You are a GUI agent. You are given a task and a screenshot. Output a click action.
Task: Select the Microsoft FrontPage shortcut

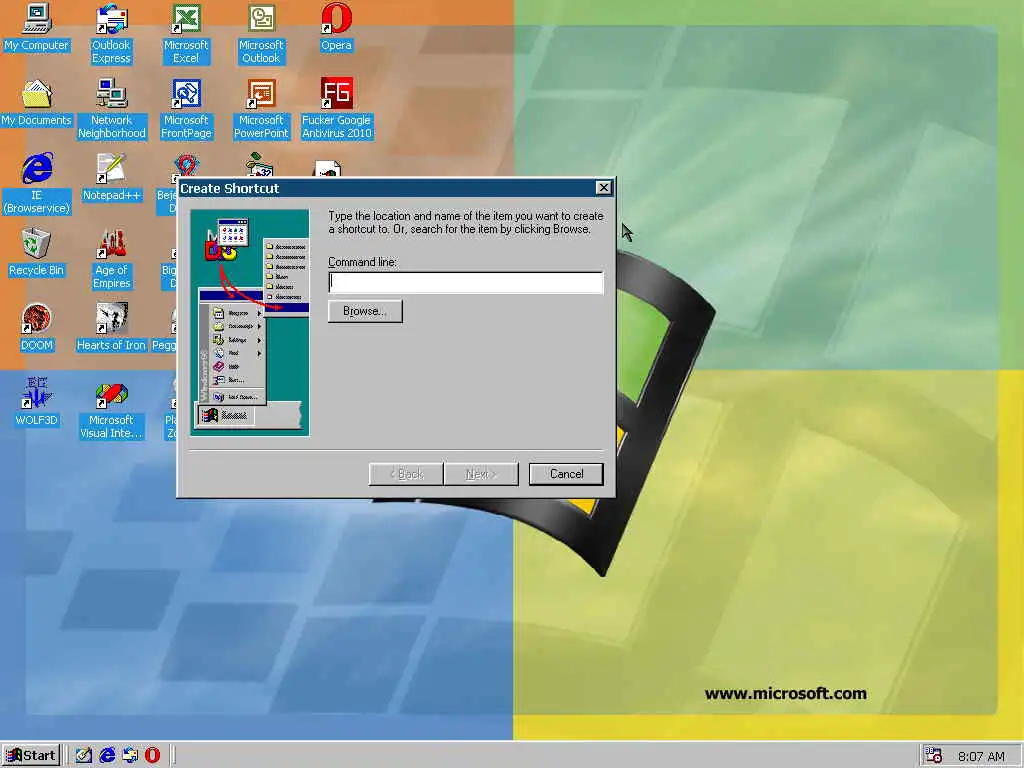(x=186, y=109)
